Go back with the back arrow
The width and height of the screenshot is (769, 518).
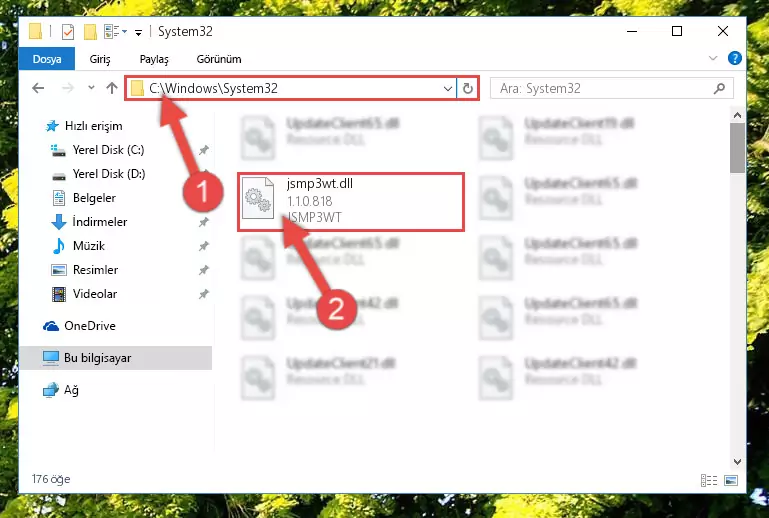click(x=38, y=88)
